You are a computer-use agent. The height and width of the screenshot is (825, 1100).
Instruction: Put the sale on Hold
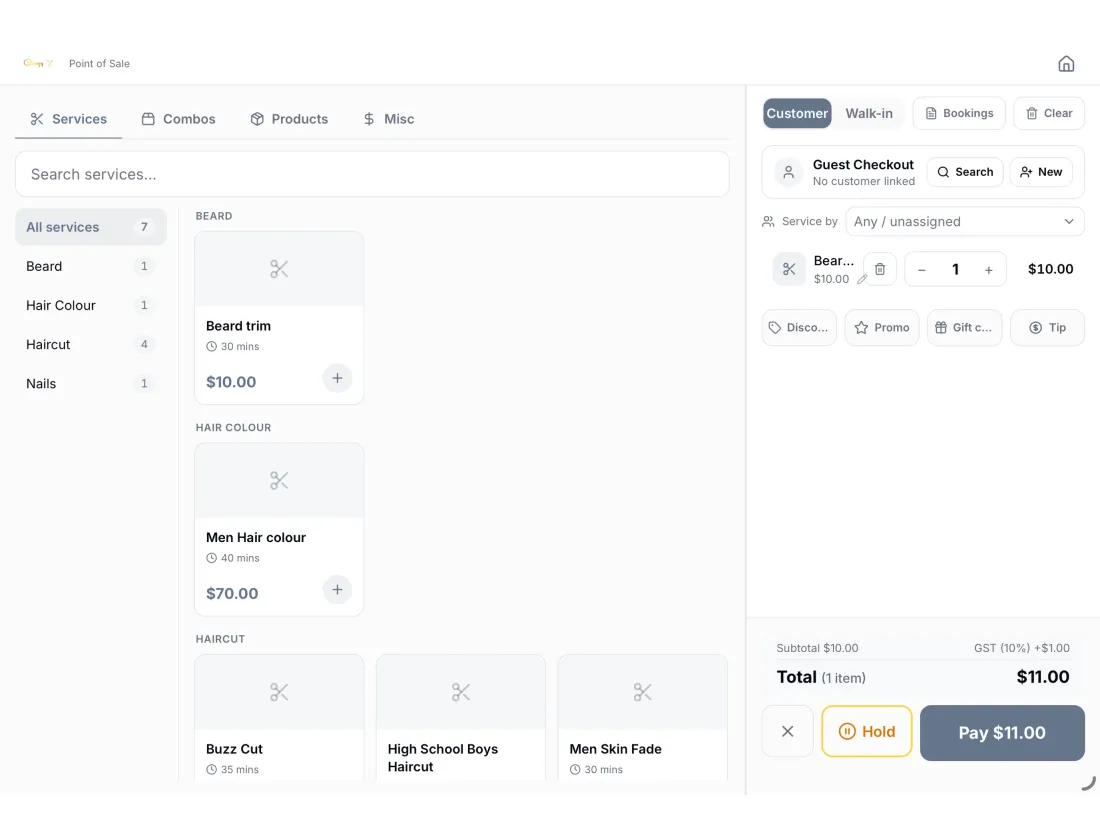point(867,732)
